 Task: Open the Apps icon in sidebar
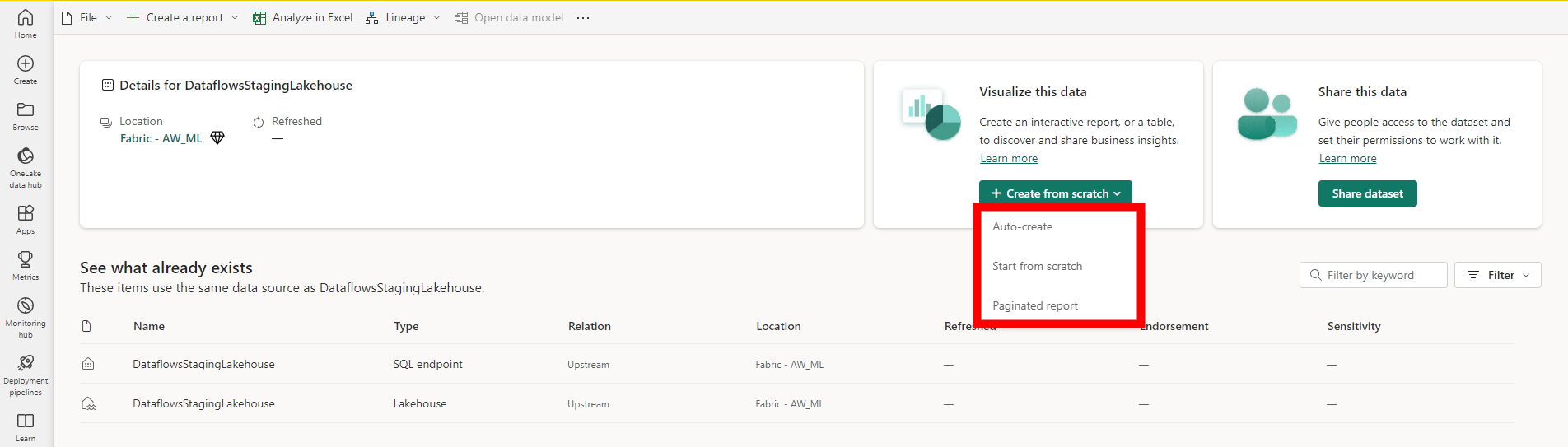click(26, 213)
